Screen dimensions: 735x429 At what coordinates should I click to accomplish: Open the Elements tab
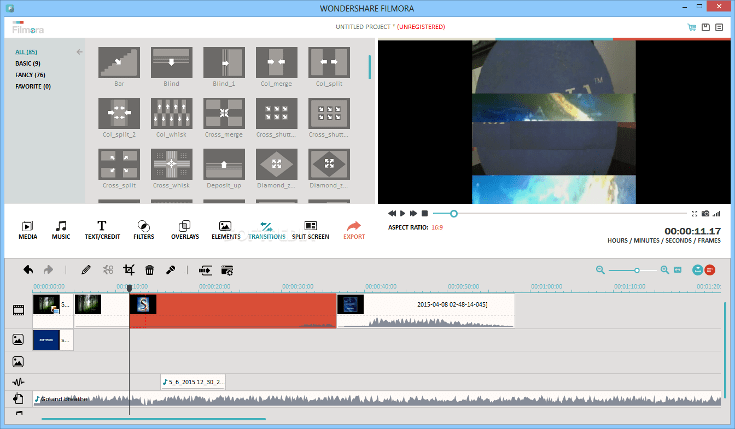(x=225, y=230)
